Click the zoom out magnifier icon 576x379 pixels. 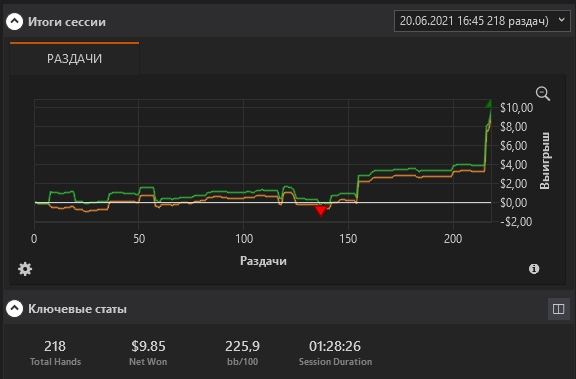[x=543, y=94]
